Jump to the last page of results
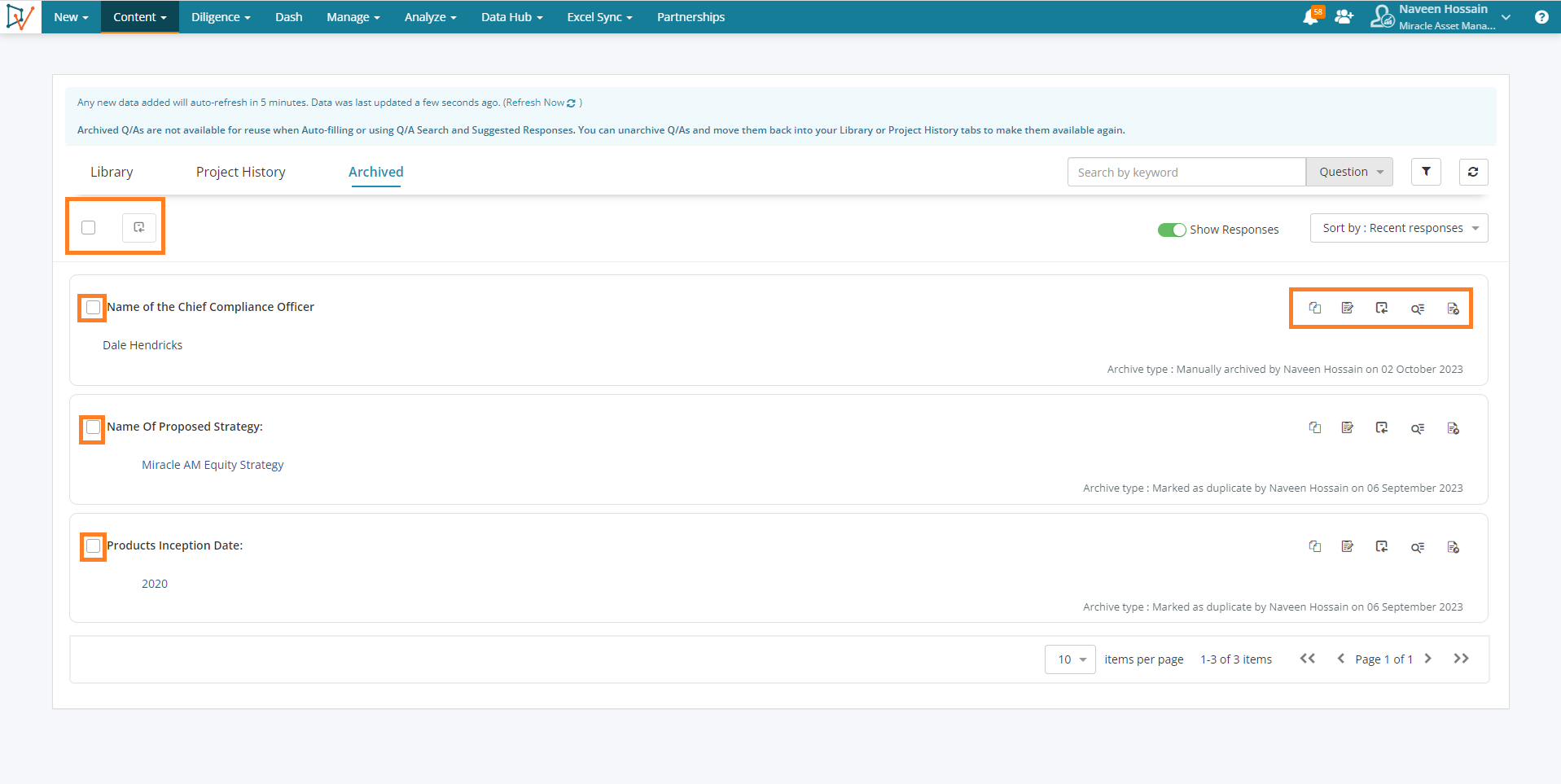 pyautogui.click(x=1461, y=659)
